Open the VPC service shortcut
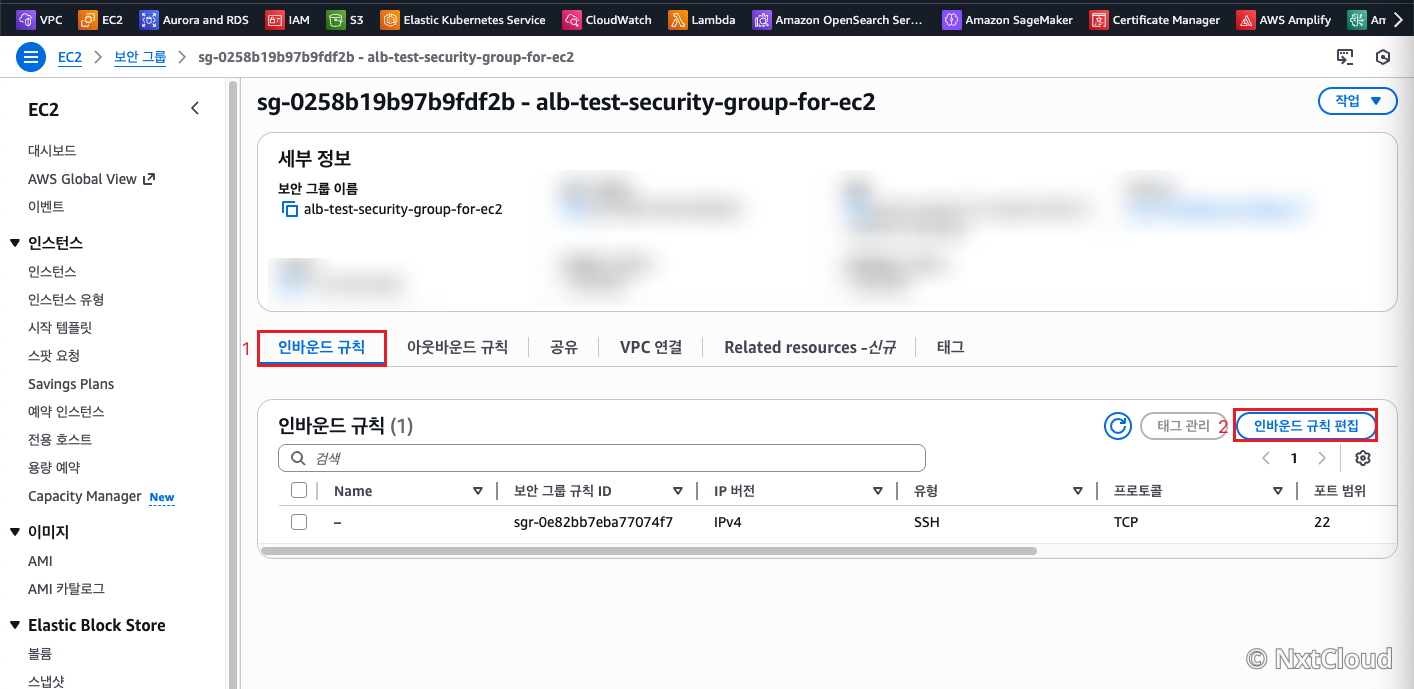1414x689 pixels. coord(39,19)
